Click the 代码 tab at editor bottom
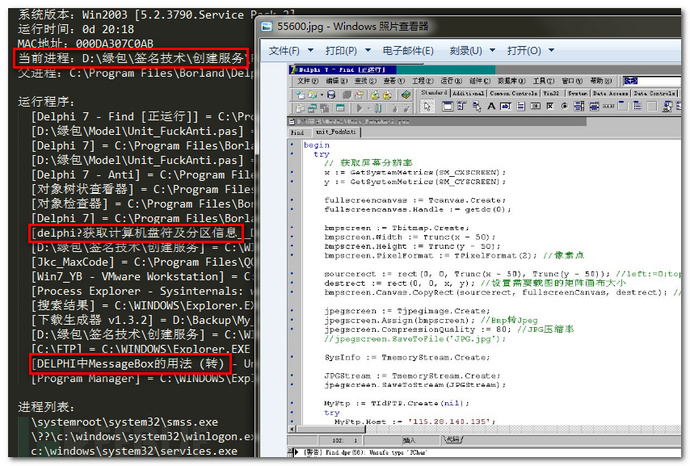This screenshot has height=466, width=690. click(x=453, y=440)
